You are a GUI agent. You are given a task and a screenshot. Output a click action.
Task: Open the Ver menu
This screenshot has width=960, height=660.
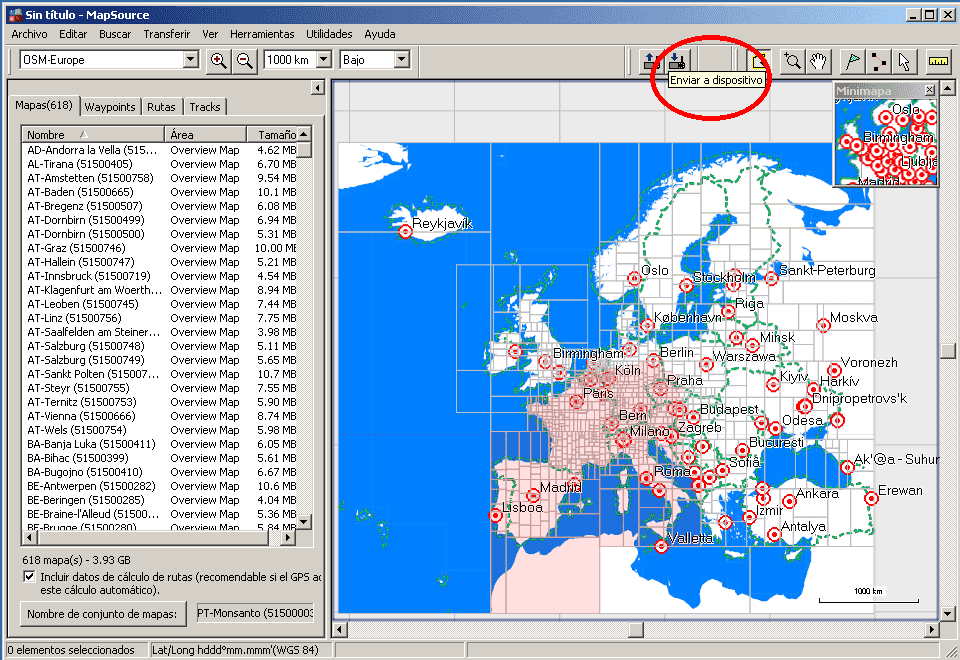pyautogui.click(x=210, y=34)
